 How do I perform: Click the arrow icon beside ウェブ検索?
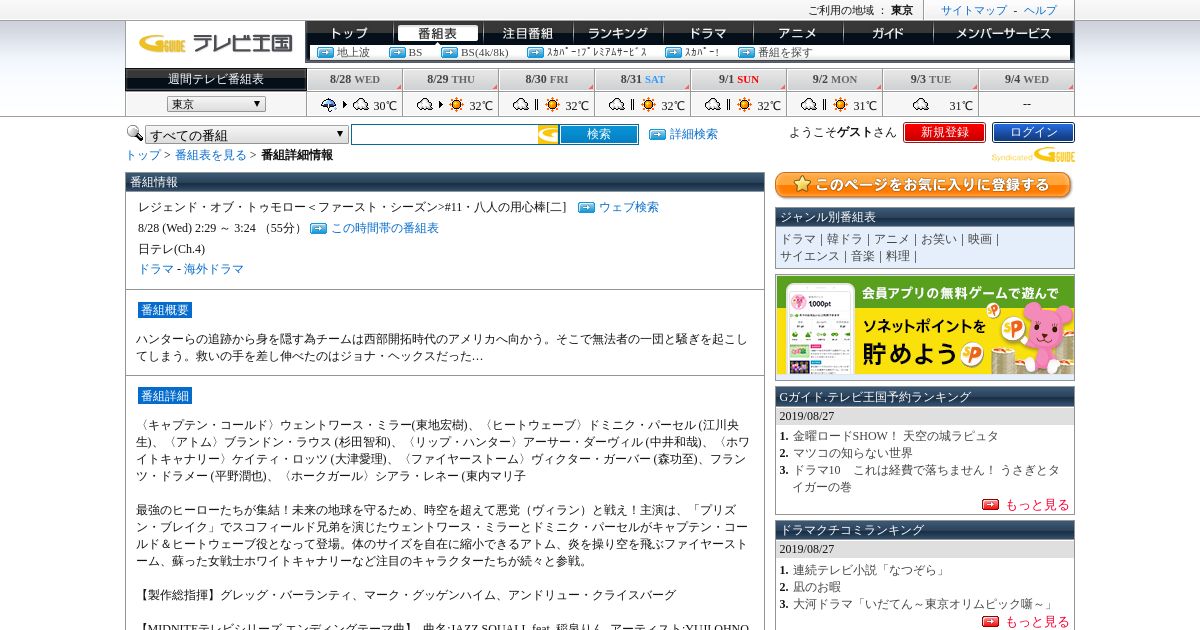pyautogui.click(x=586, y=208)
